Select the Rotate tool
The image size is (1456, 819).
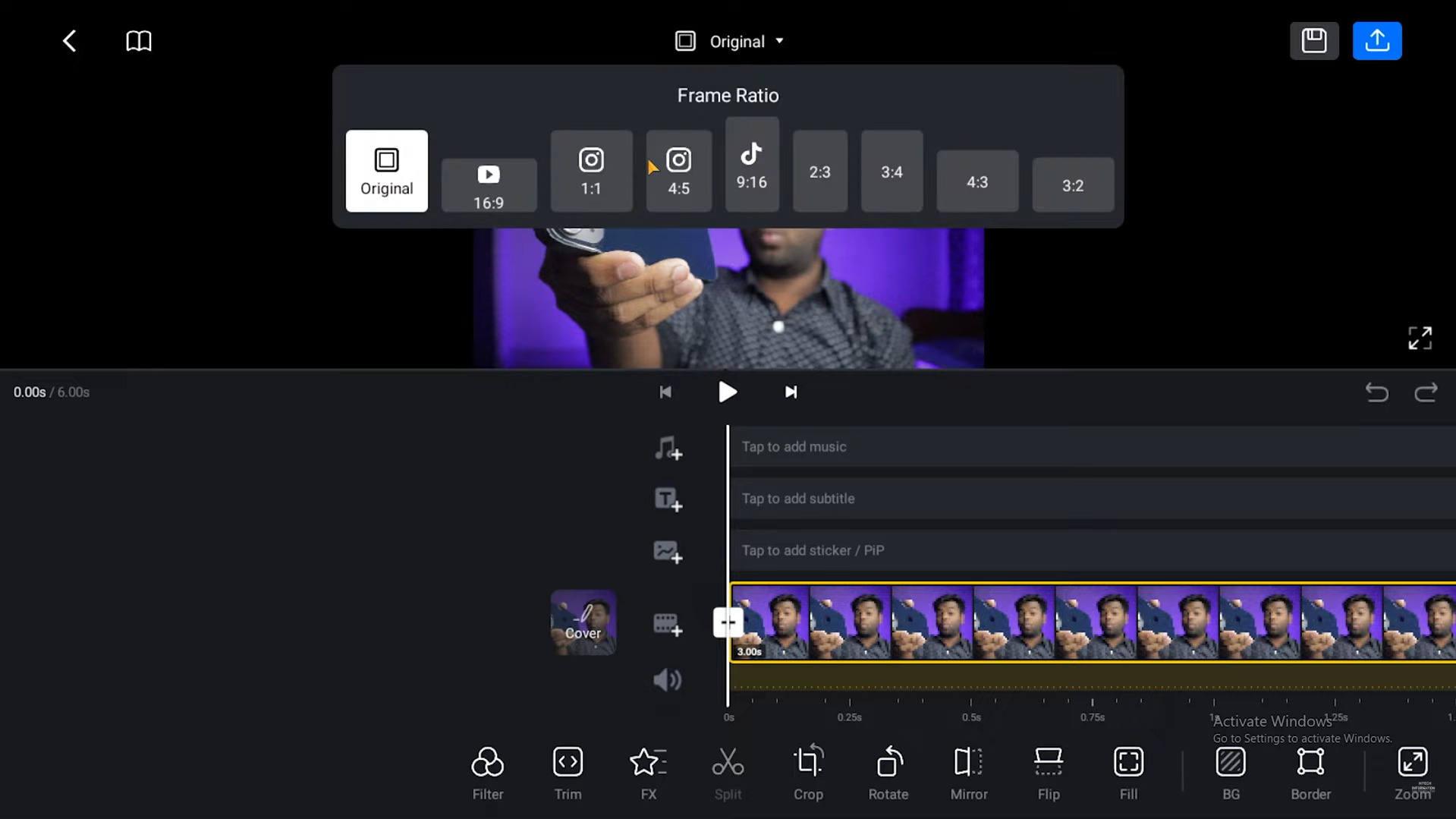tap(888, 770)
